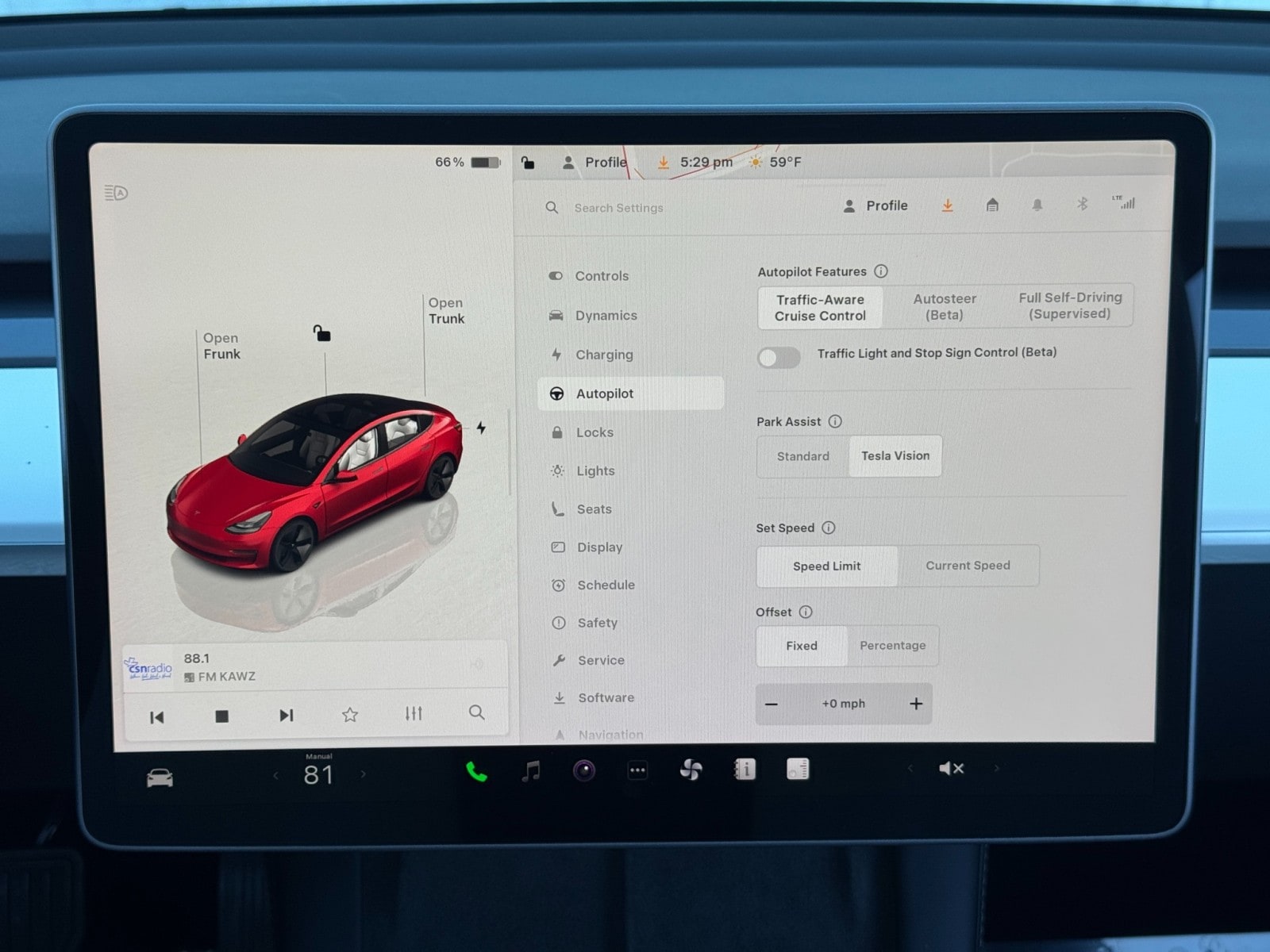
Task: Open the all apps ellipsis menu
Action: click(x=637, y=770)
